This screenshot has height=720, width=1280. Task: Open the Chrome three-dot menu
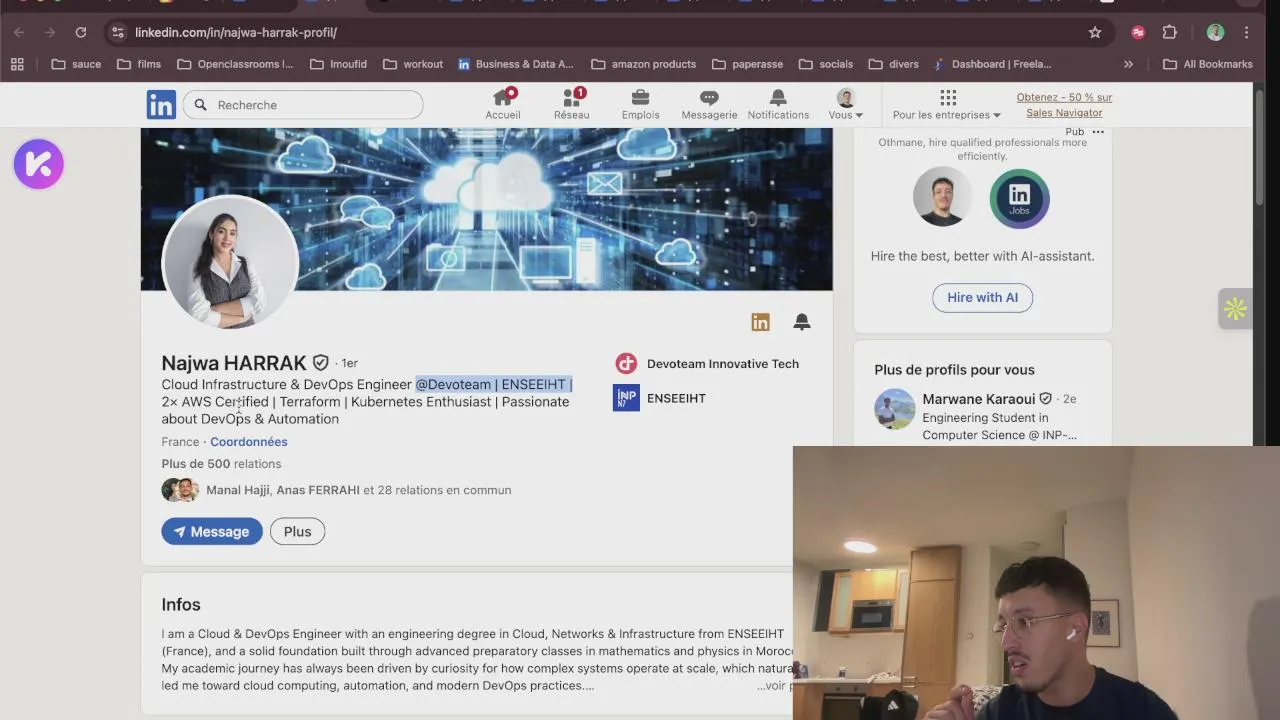coord(1246,32)
